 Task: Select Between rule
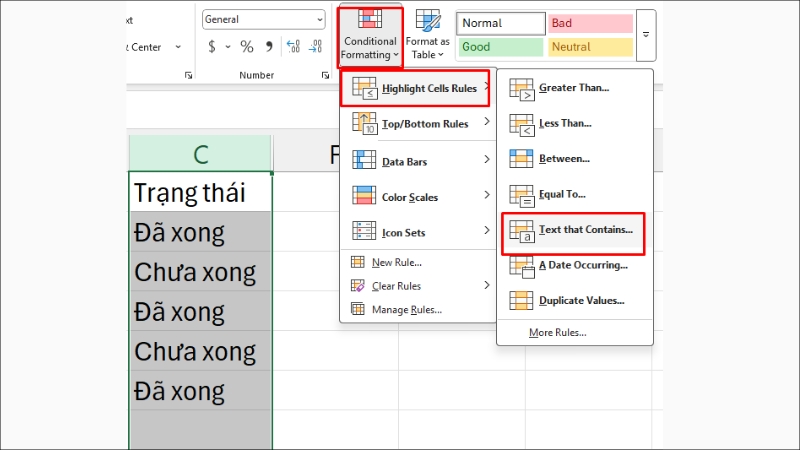(574, 159)
